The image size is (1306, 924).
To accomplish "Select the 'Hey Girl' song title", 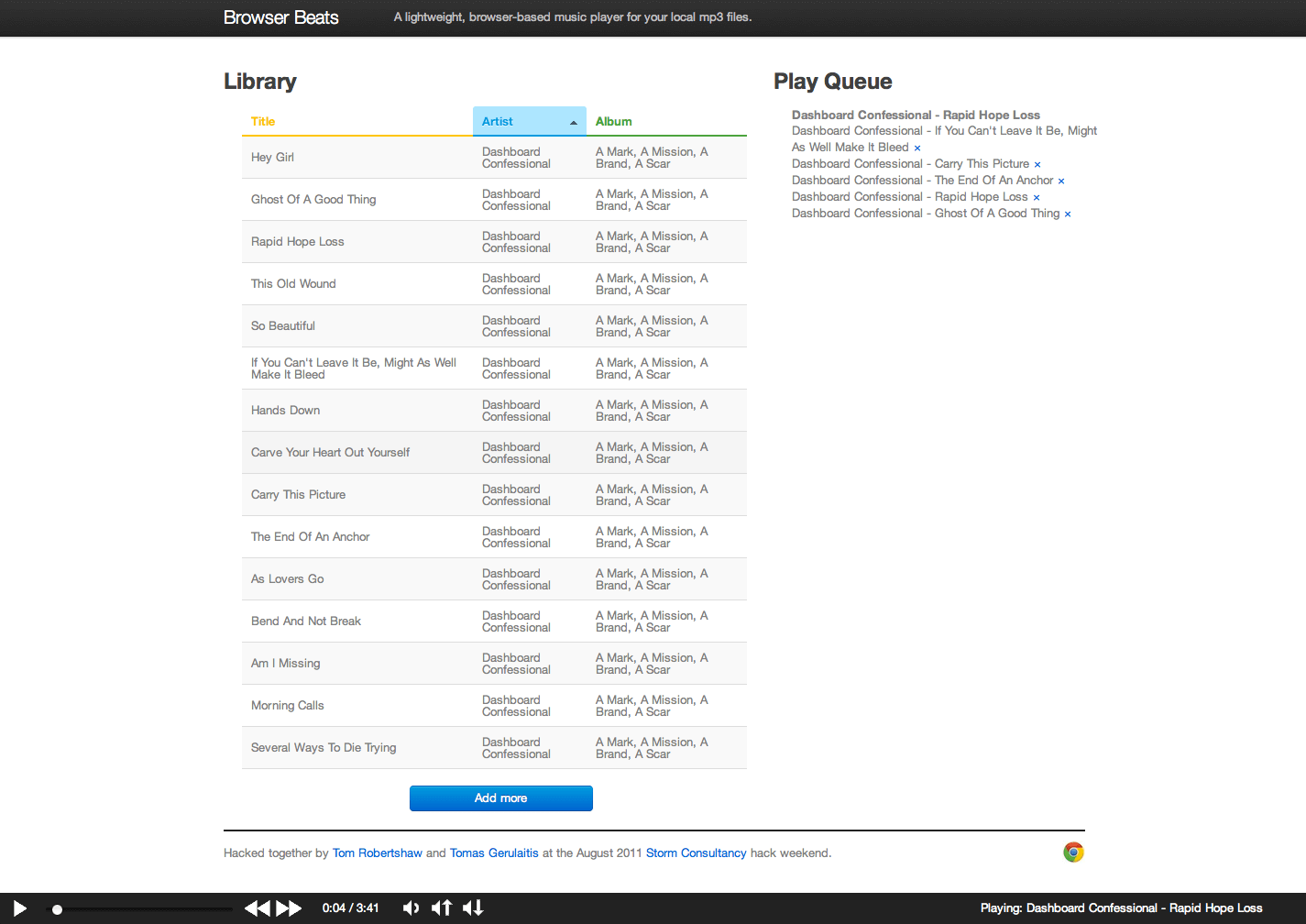I will (x=272, y=158).
